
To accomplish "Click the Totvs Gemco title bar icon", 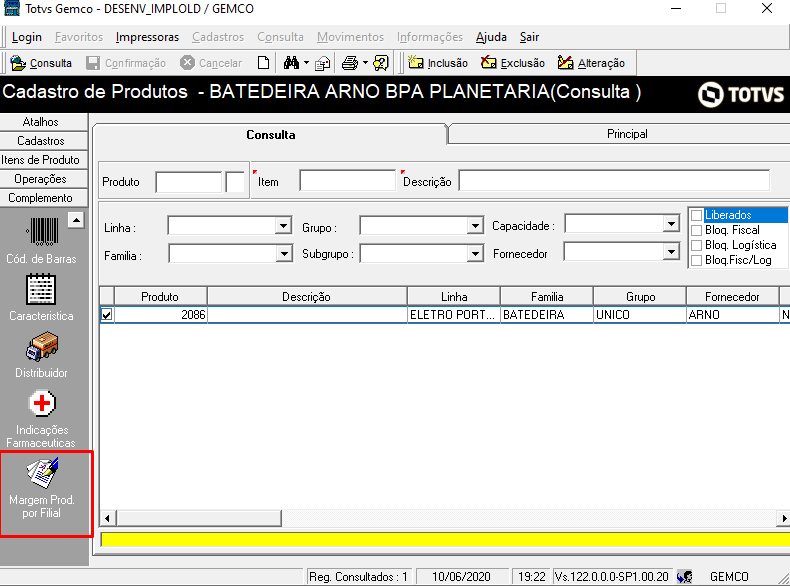I will [12, 9].
